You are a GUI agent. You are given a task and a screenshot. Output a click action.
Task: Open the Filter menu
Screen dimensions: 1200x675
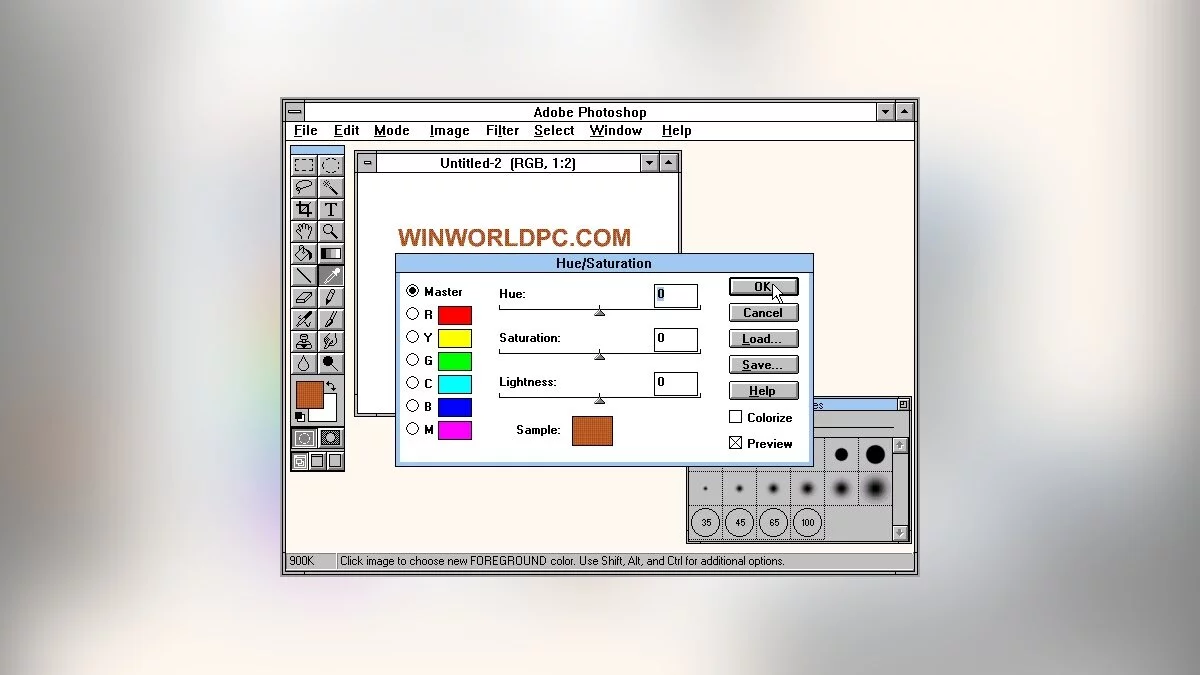click(502, 130)
